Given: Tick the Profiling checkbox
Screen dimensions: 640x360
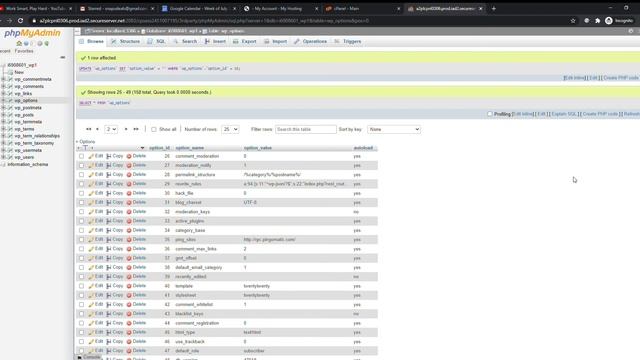Looking at the screenshot, I should point(490,114).
